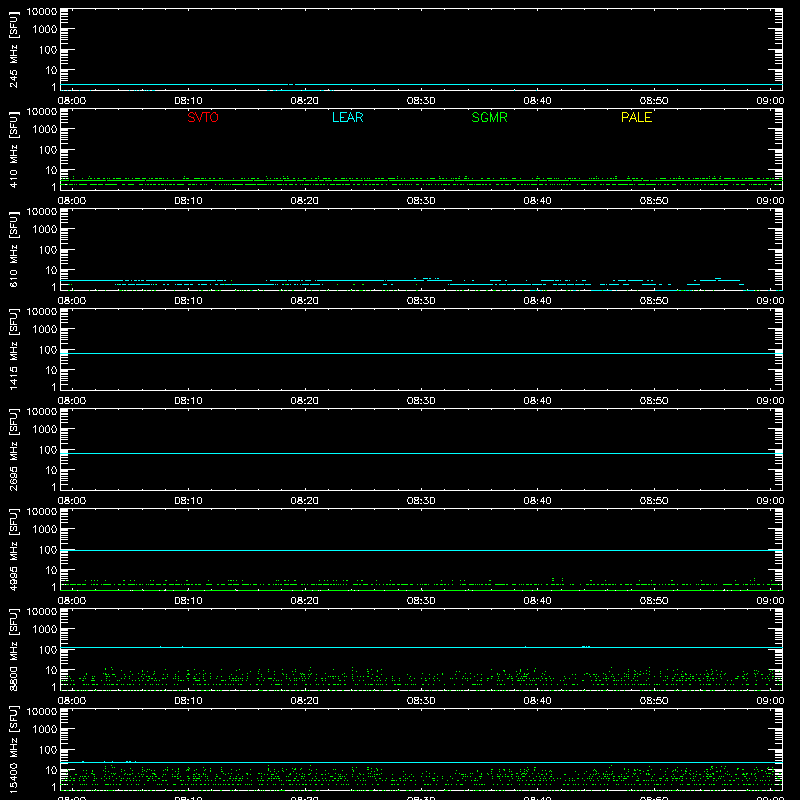Click the cyan flux trace in 2695 MHz panel
Screen dimensions: 800x800
point(421,453)
